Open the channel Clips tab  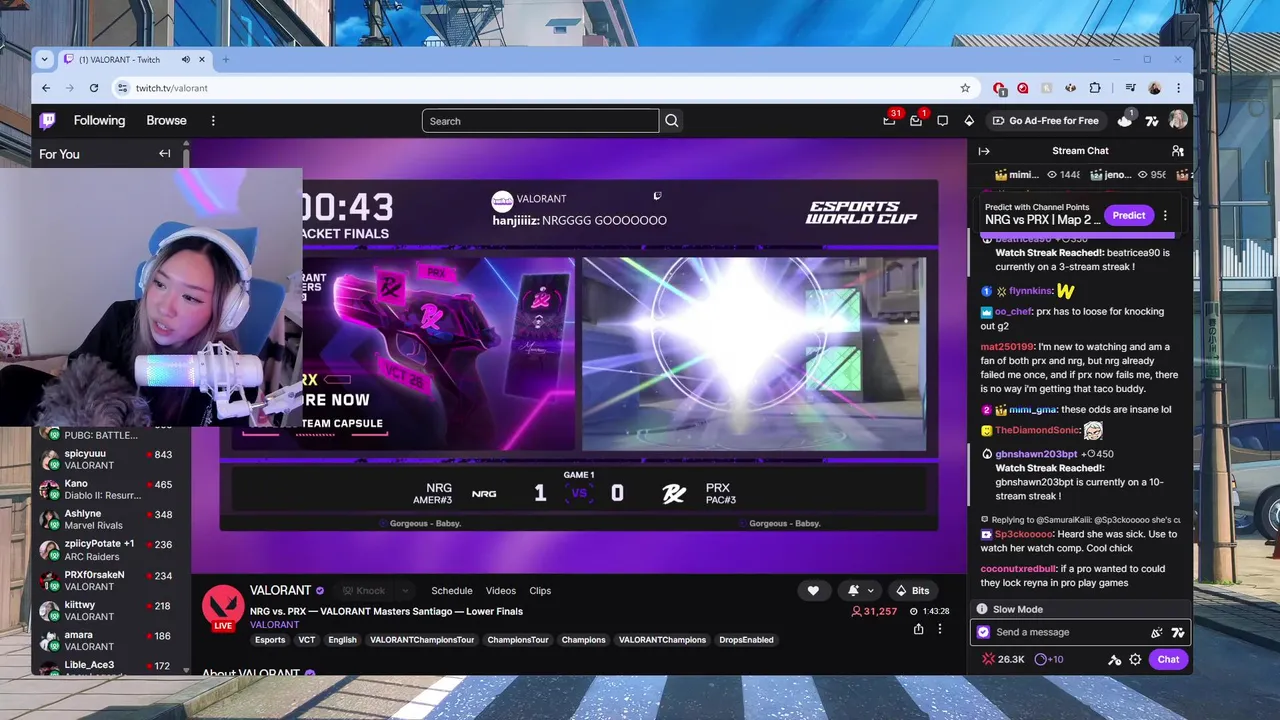pyautogui.click(x=540, y=591)
